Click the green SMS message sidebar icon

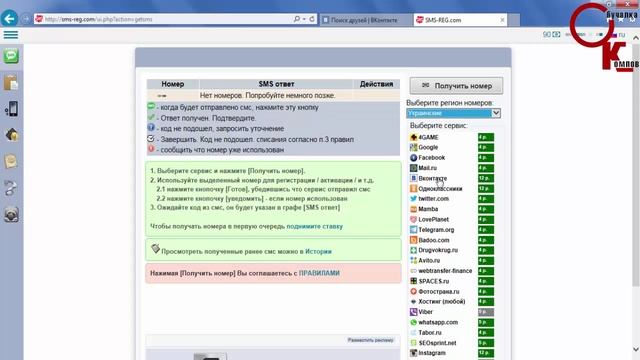pyautogui.click(x=11, y=56)
